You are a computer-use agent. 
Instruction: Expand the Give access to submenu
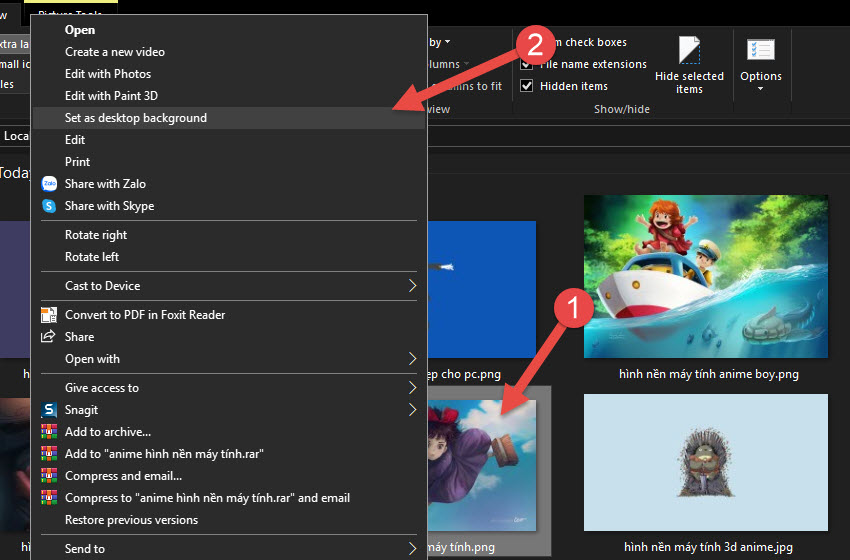coord(413,388)
